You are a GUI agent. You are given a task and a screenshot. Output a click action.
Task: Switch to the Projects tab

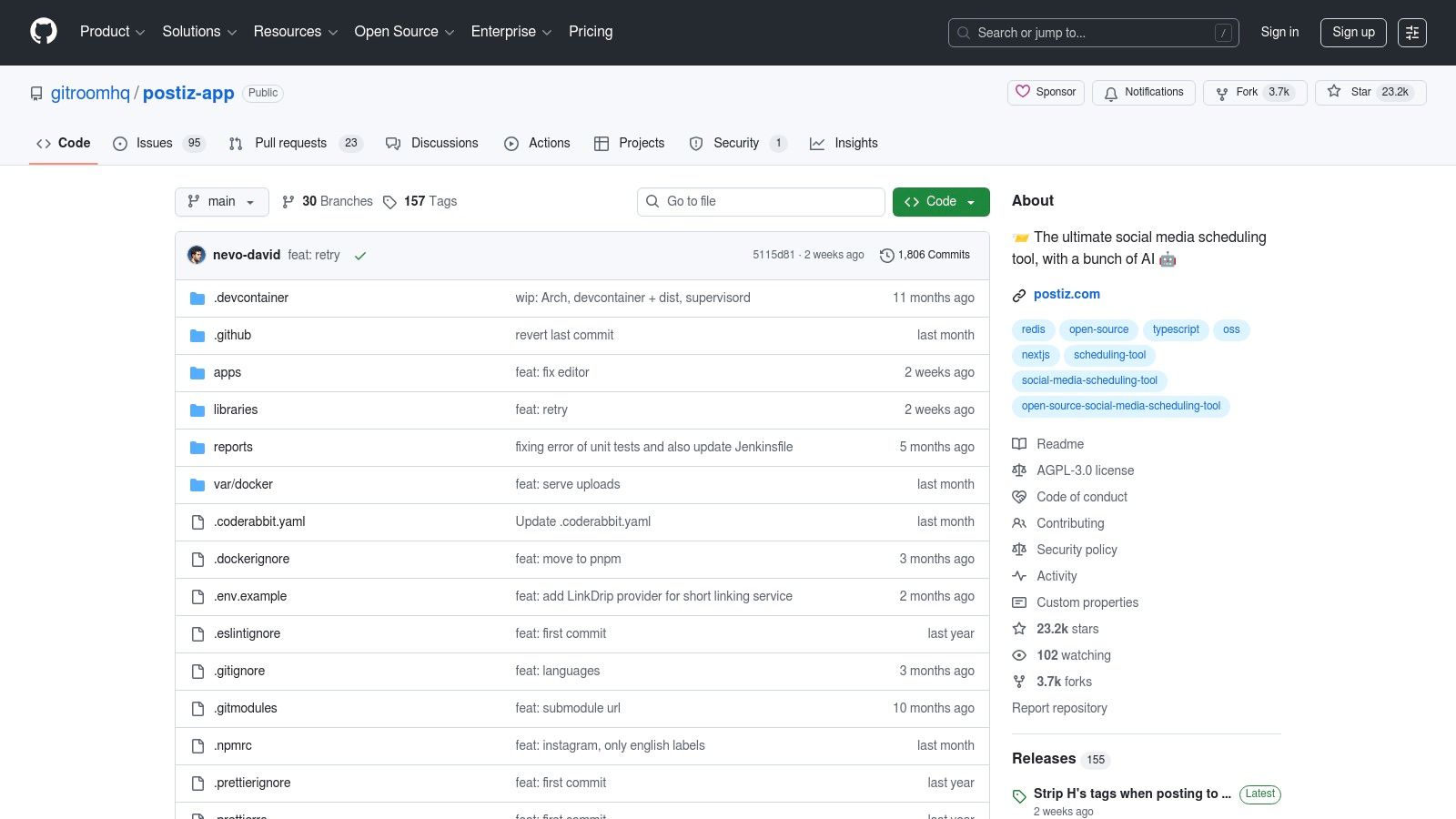(630, 144)
